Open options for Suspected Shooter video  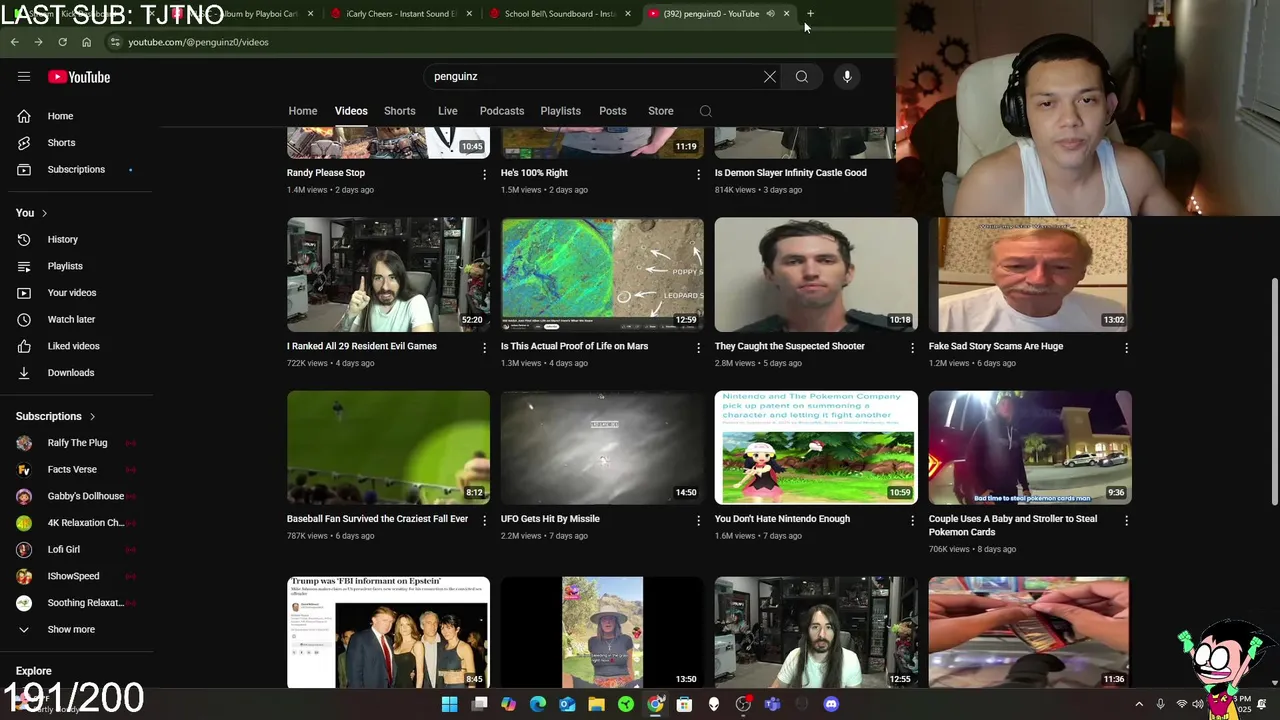pos(912,347)
